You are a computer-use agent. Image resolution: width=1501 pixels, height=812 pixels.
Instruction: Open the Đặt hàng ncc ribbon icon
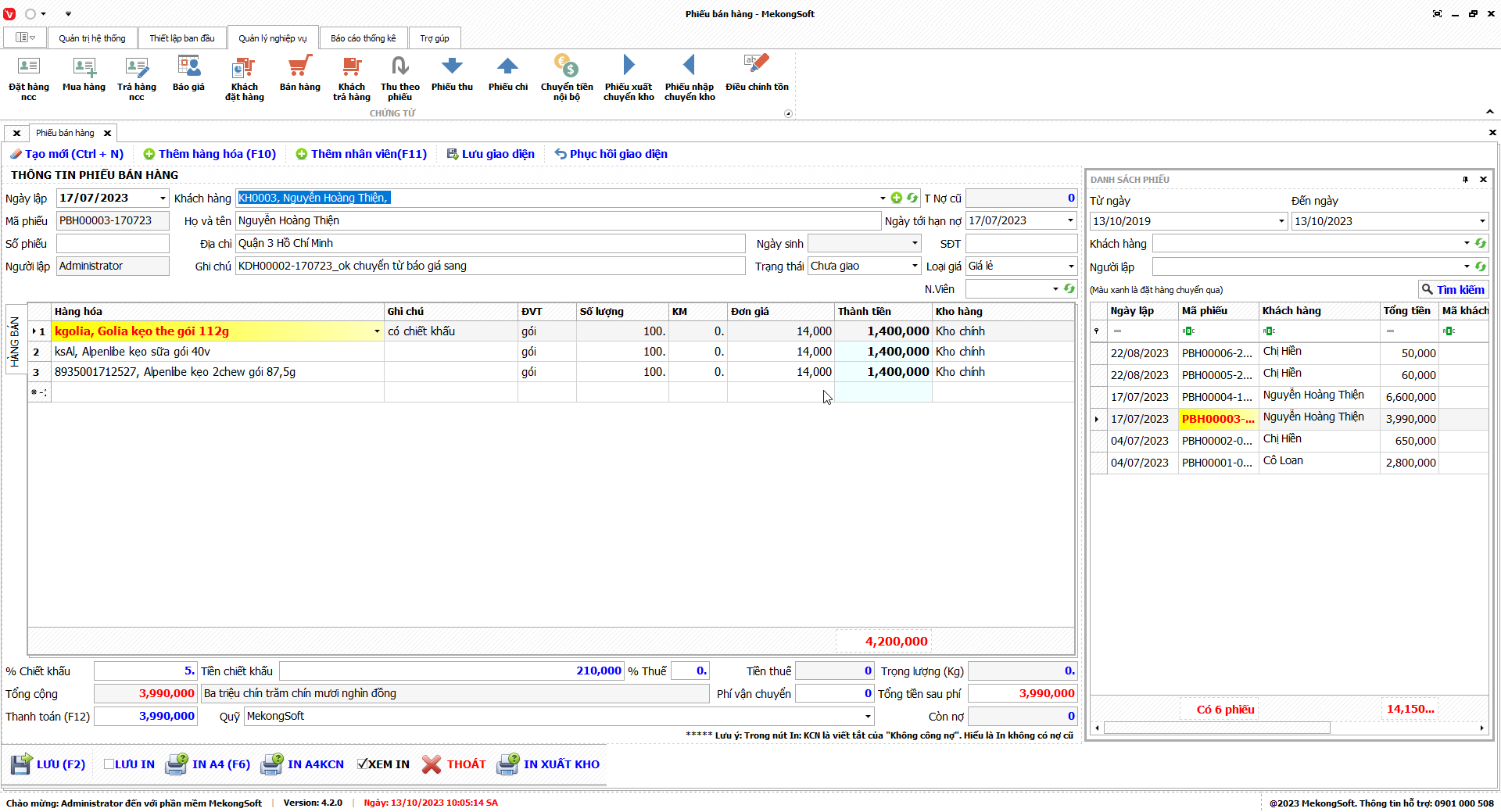(28, 77)
